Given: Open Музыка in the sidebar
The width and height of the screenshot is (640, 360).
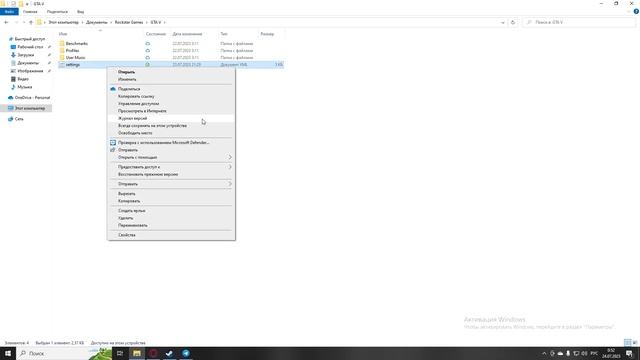Looking at the screenshot, I should 24,87.
